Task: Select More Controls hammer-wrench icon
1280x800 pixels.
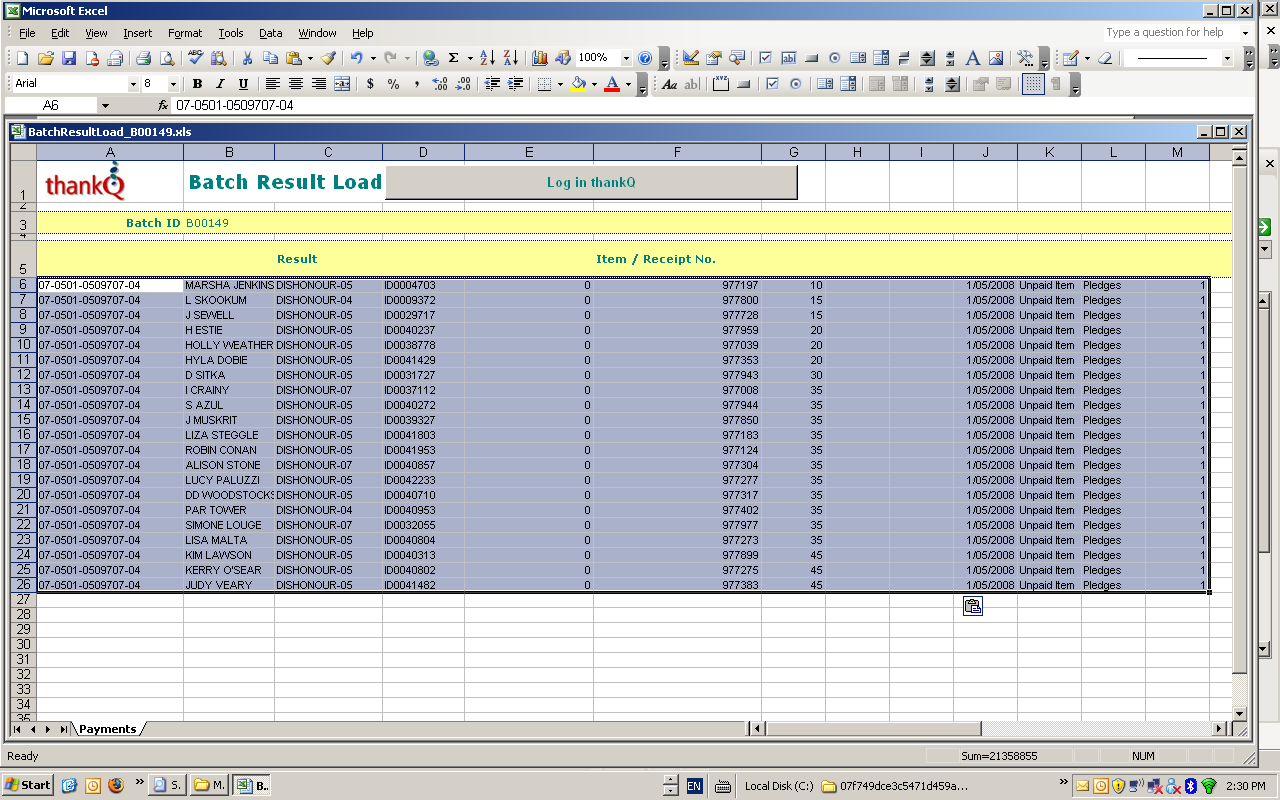Action: pyautogui.click(x=1025, y=58)
